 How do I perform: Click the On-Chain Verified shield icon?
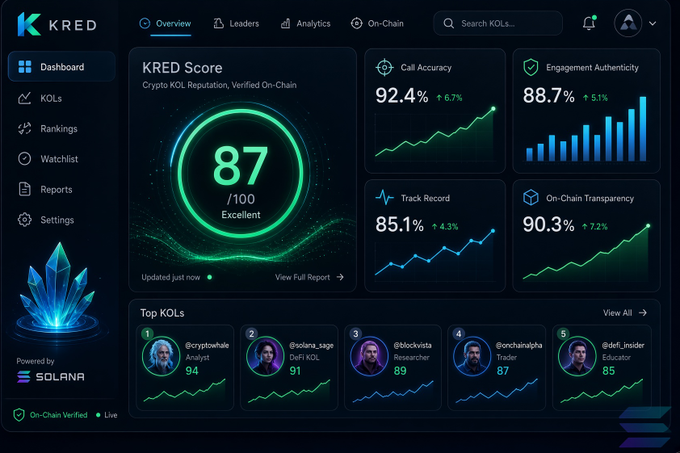pos(19,415)
